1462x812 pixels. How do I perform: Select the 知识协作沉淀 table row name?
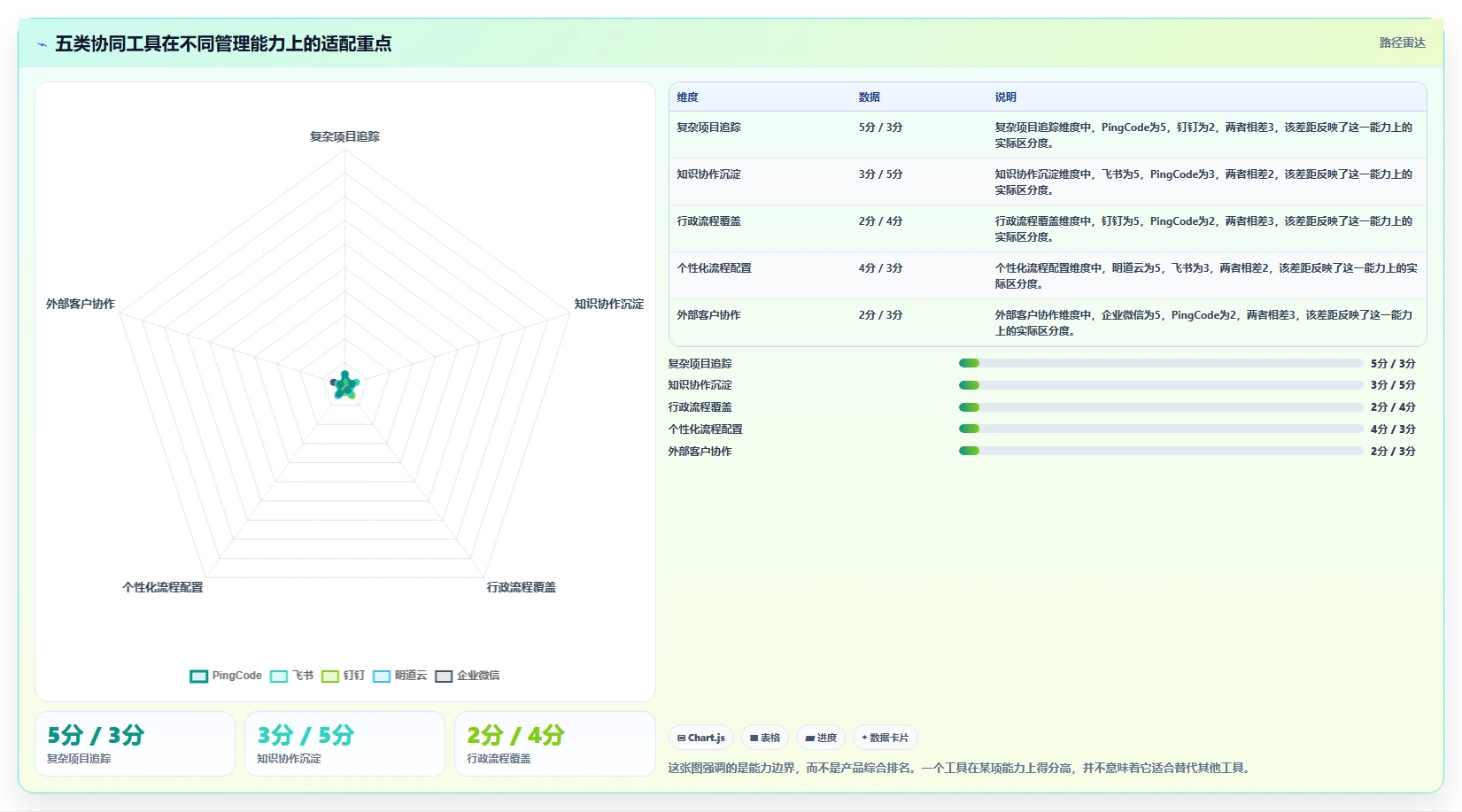(709, 174)
